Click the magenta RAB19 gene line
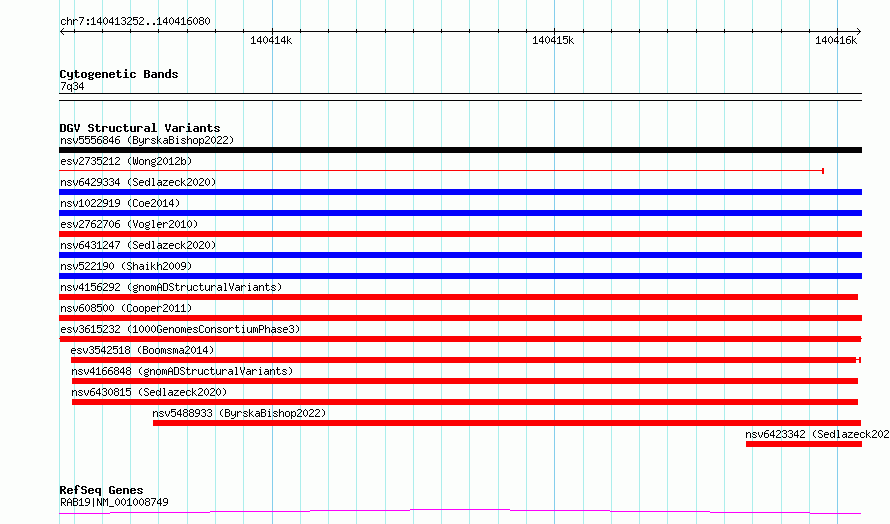 [x=460, y=512]
